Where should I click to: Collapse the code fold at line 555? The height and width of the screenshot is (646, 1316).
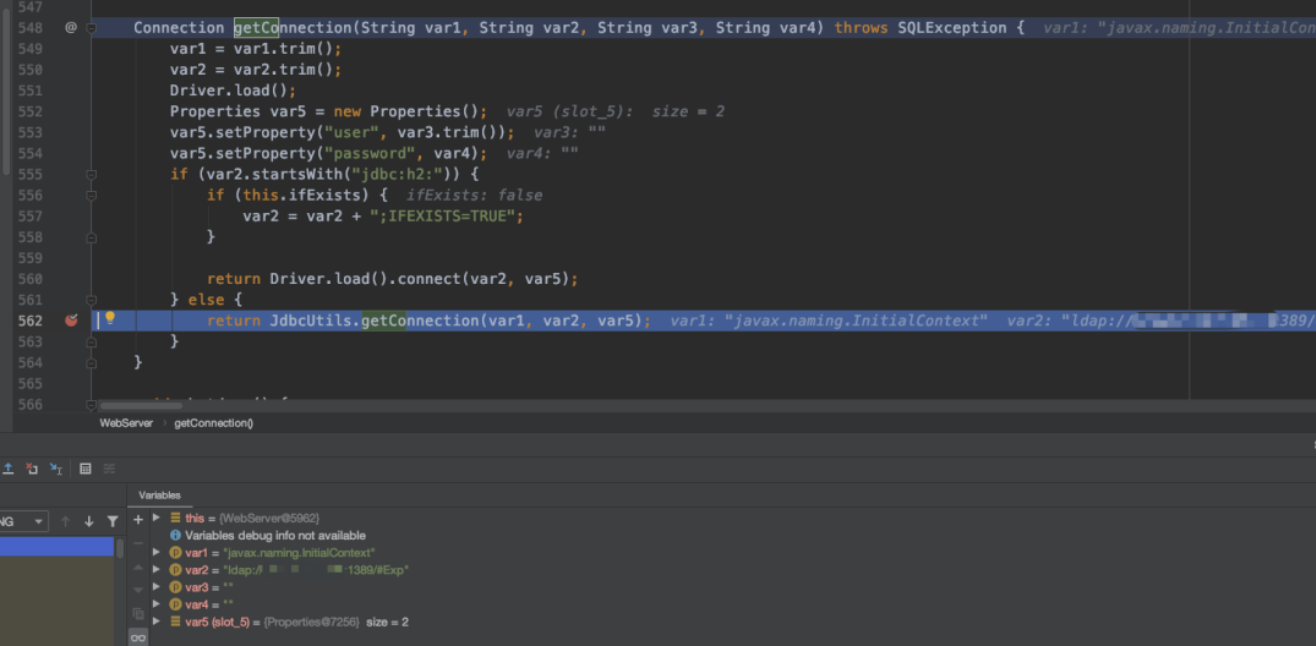tap(91, 175)
